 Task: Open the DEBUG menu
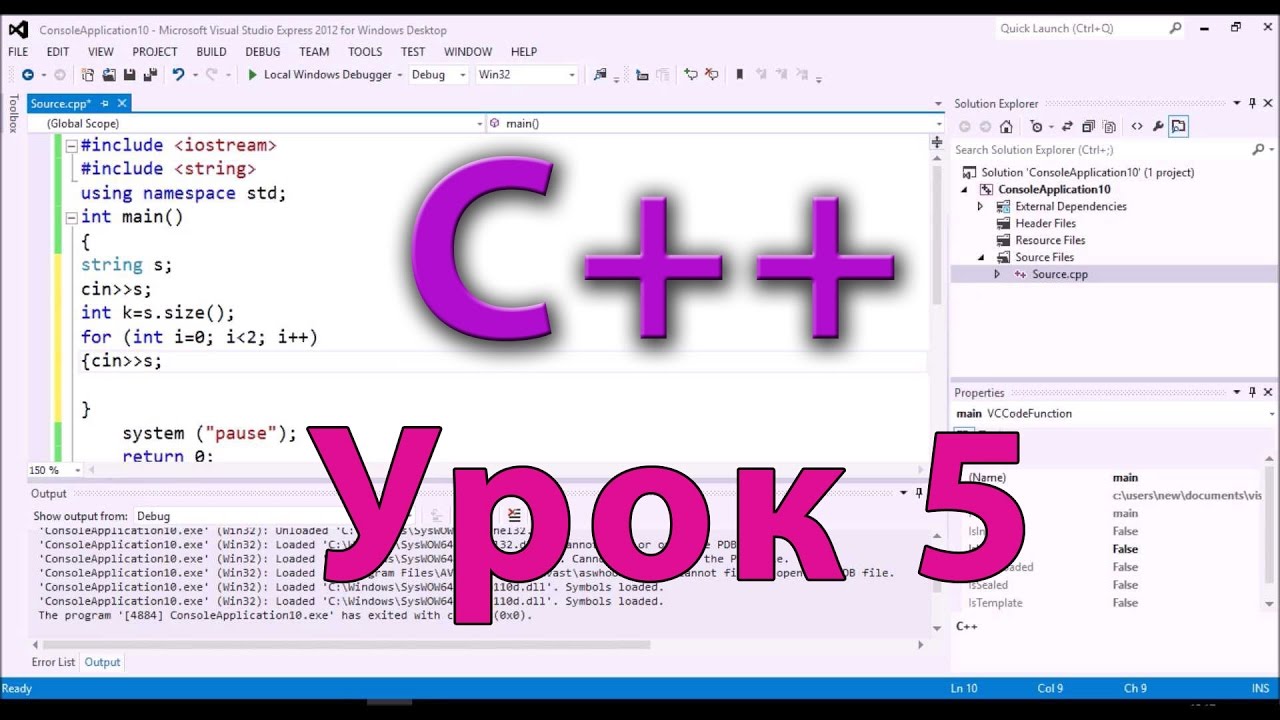(263, 52)
